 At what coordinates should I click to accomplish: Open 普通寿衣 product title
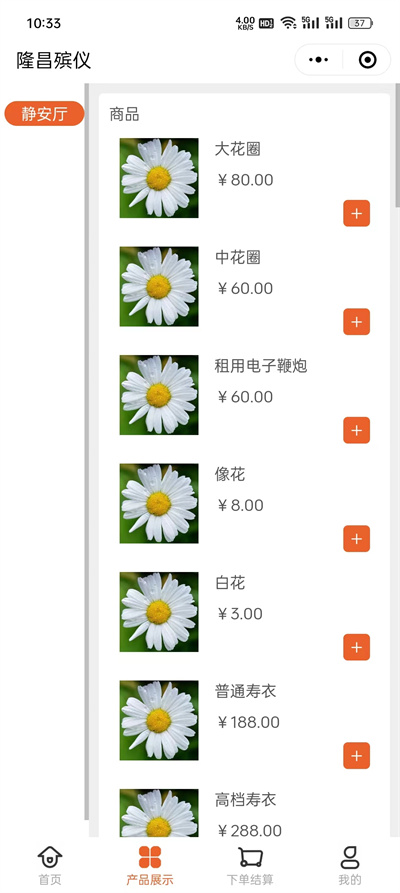(245, 691)
